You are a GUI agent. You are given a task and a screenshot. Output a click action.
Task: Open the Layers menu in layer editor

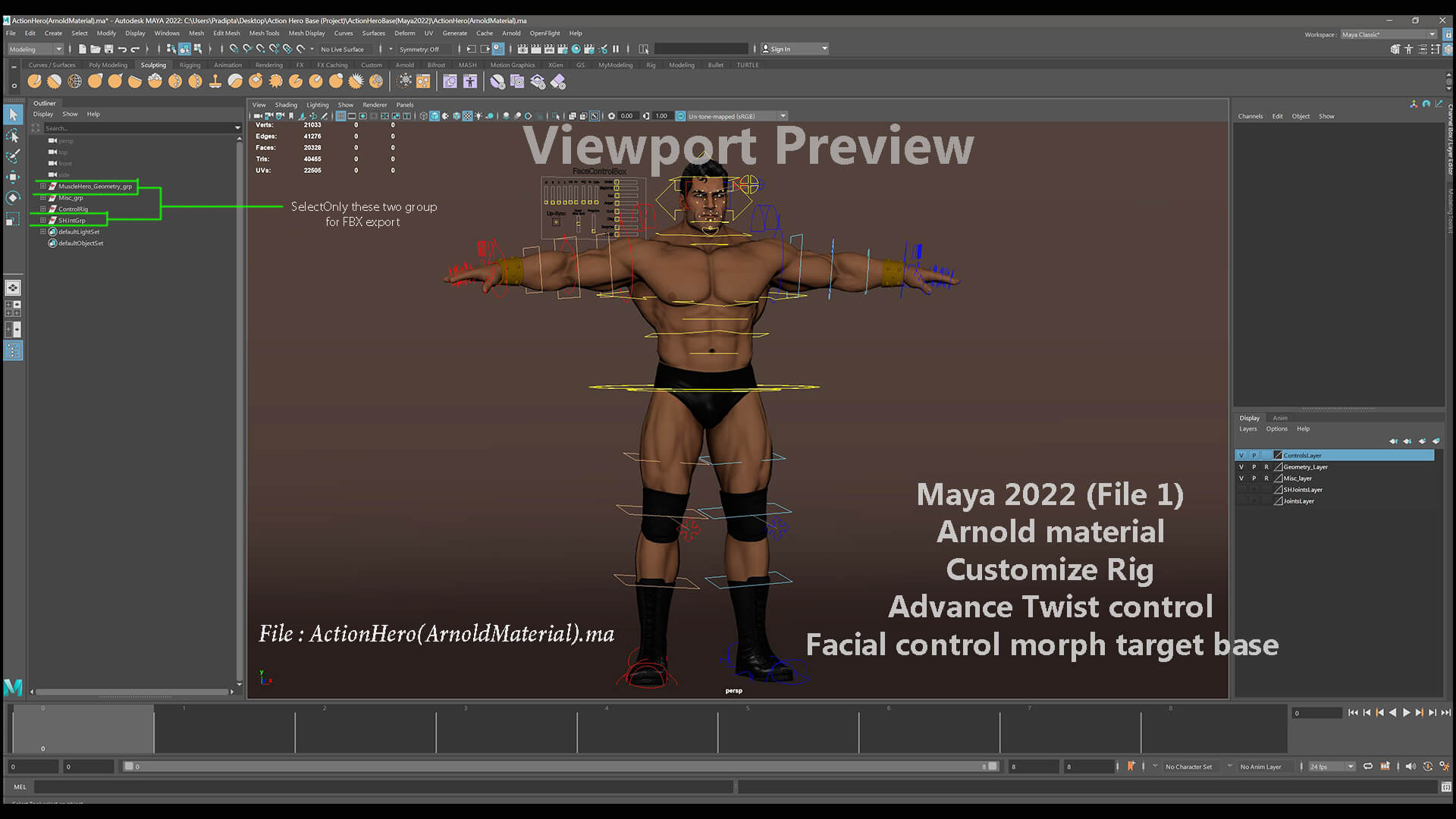[x=1247, y=429]
